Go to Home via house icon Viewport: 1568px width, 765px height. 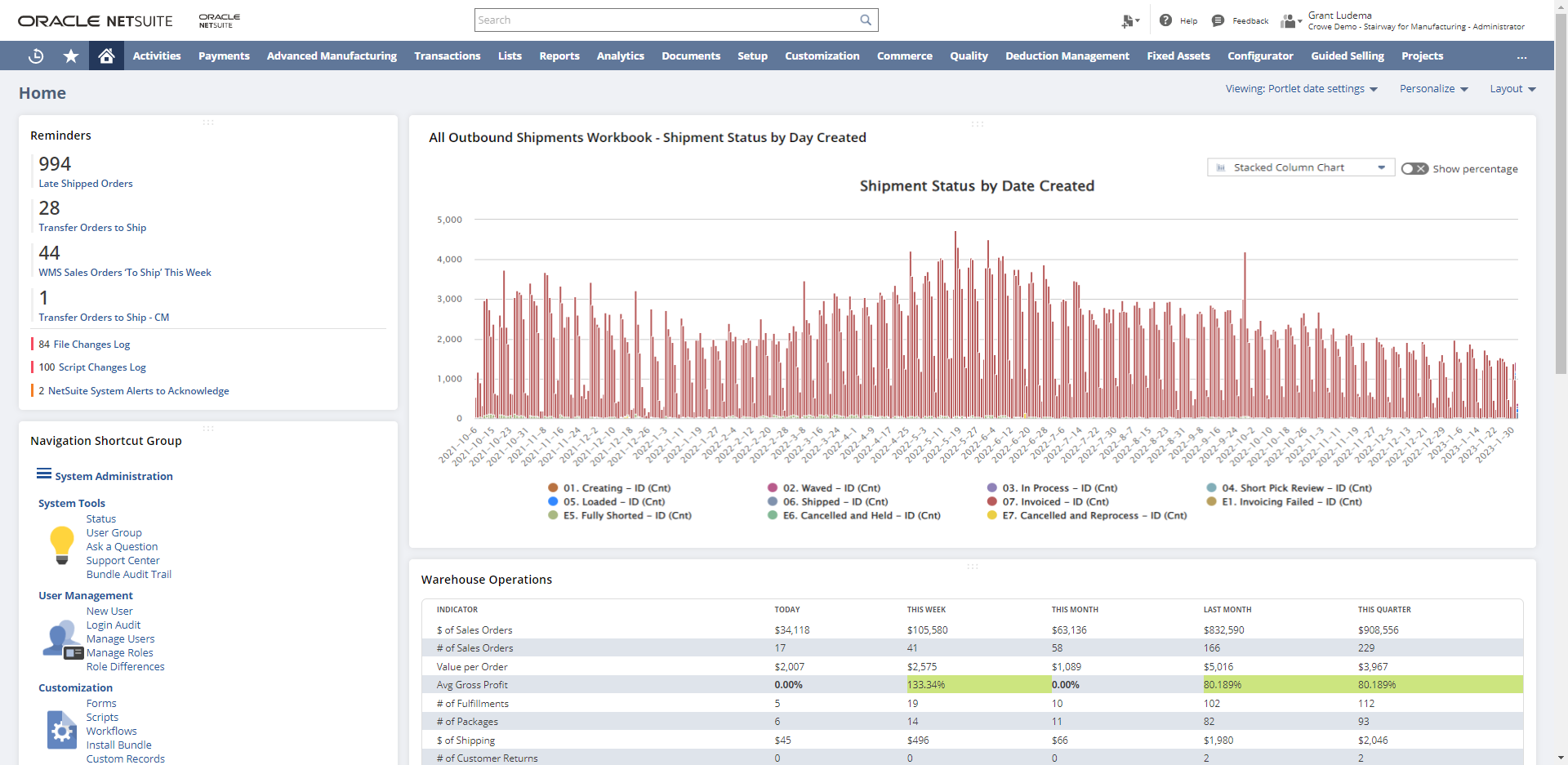pyautogui.click(x=106, y=56)
